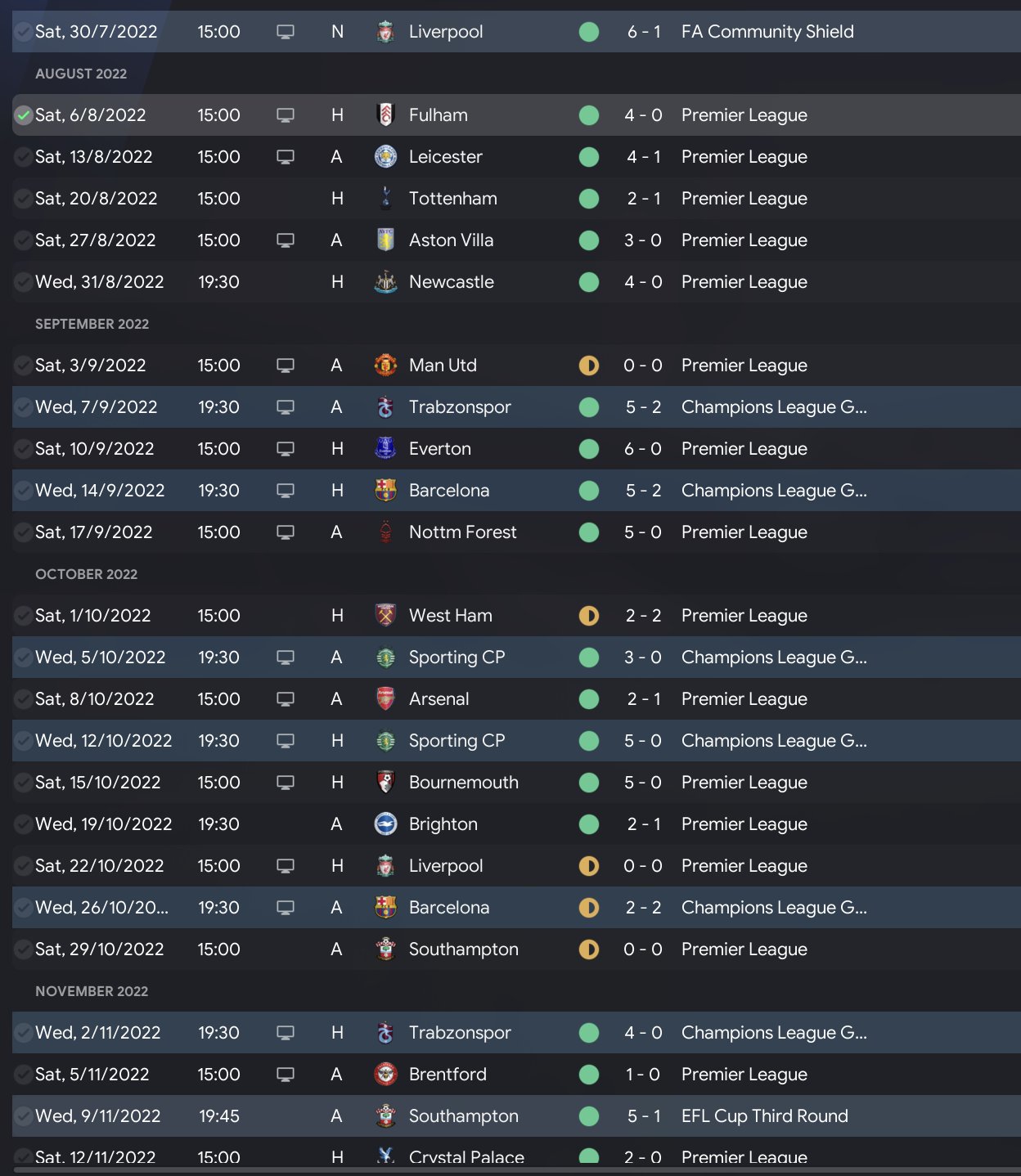Select the Arsenal club badge
This screenshot has width=1021, height=1176.
[x=385, y=699]
